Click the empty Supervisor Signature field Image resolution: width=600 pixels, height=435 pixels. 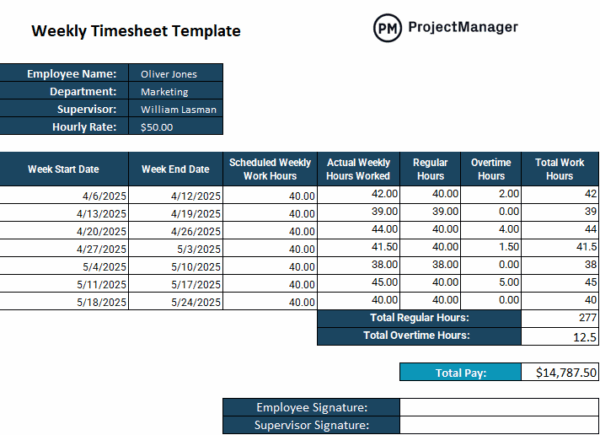click(498, 425)
